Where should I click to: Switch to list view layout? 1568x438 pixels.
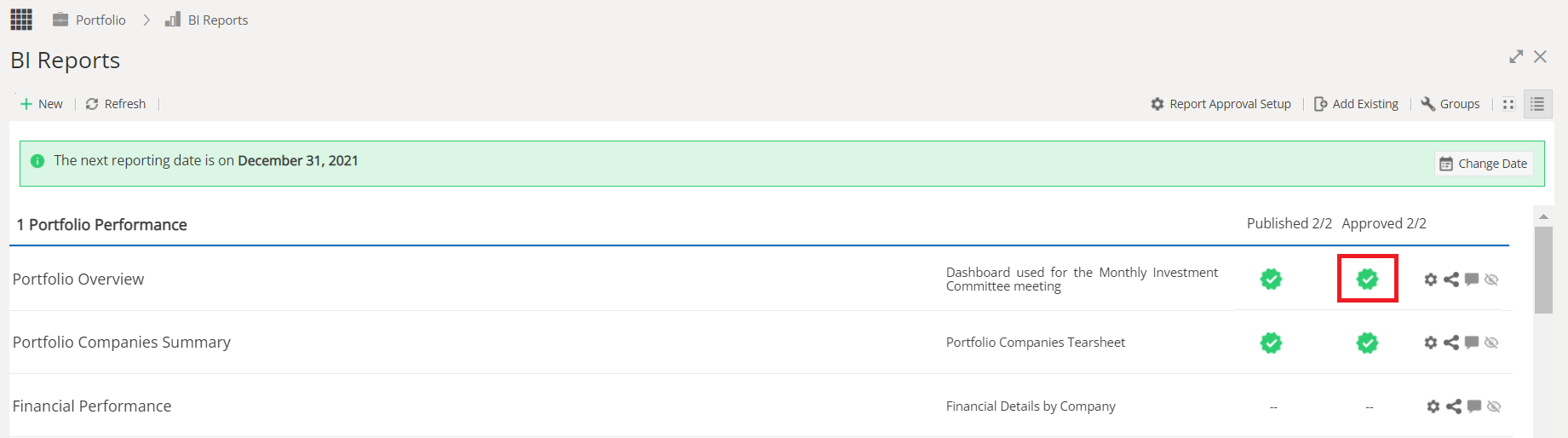(x=1537, y=104)
